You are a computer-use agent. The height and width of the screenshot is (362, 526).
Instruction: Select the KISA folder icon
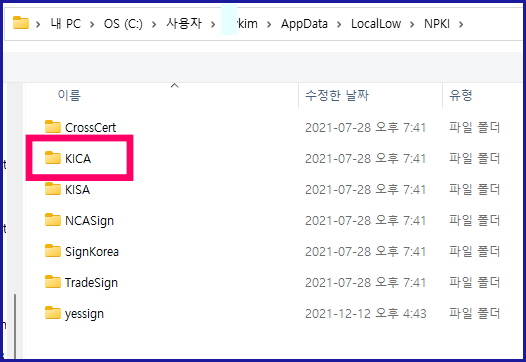[x=53, y=189]
